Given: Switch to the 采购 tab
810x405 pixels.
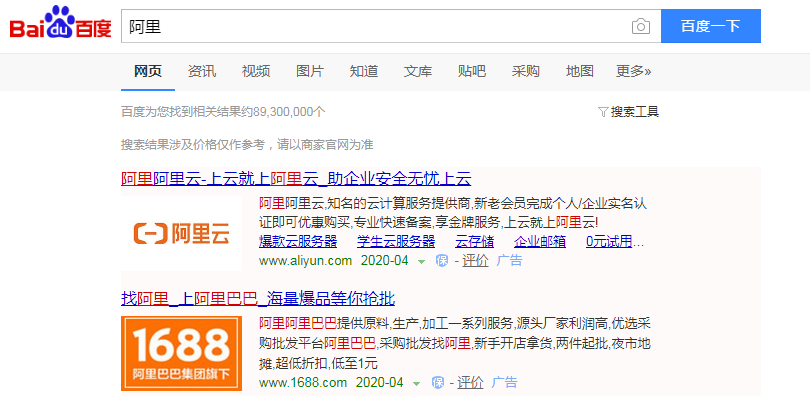Looking at the screenshot, I should tap(526, 71).
